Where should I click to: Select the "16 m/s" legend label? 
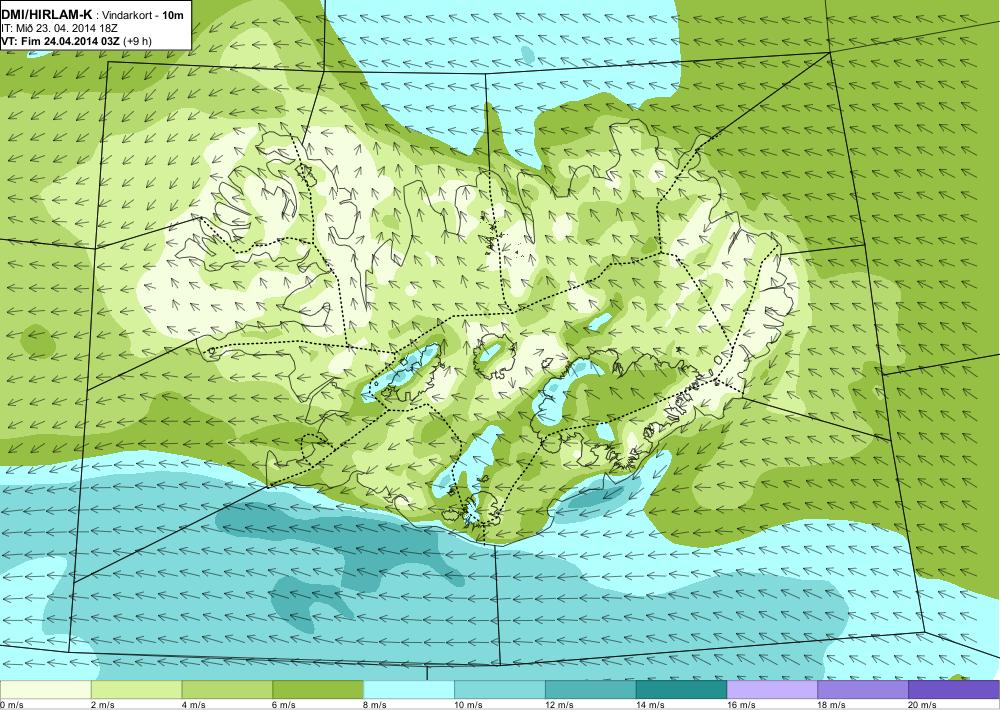(x=742, y=705)
